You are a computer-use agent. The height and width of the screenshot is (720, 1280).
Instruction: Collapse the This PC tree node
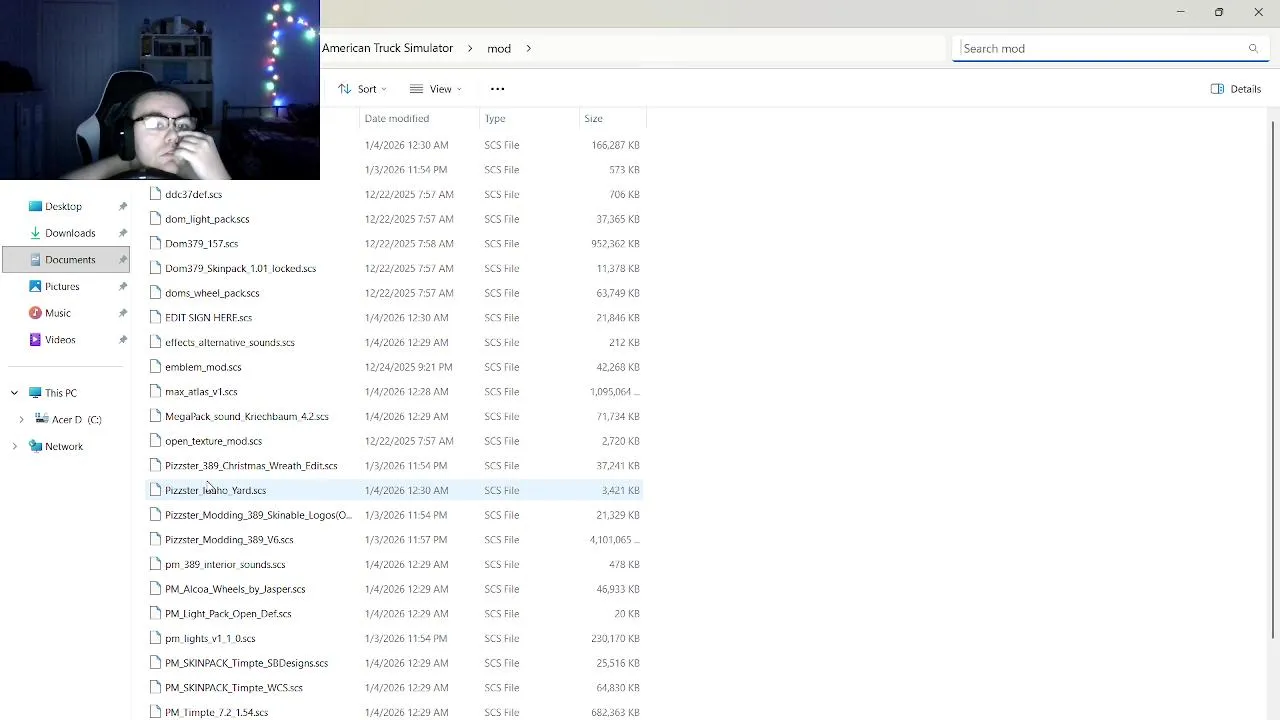(14, 393)
